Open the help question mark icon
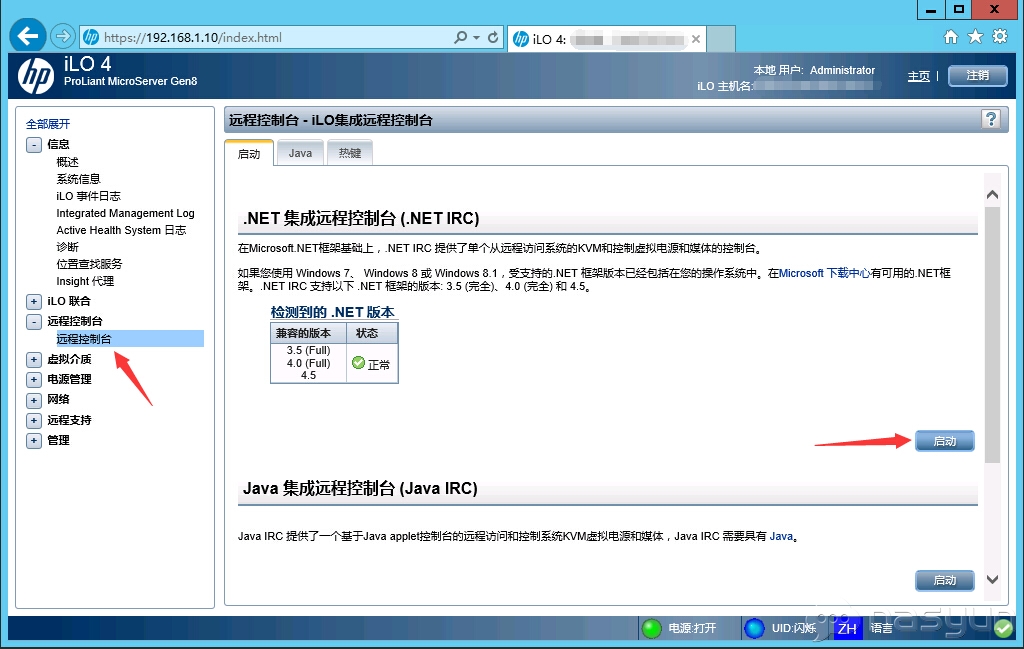Viewport: 1024px width, 649px height. pyautogui.click(x=991, y=119)
